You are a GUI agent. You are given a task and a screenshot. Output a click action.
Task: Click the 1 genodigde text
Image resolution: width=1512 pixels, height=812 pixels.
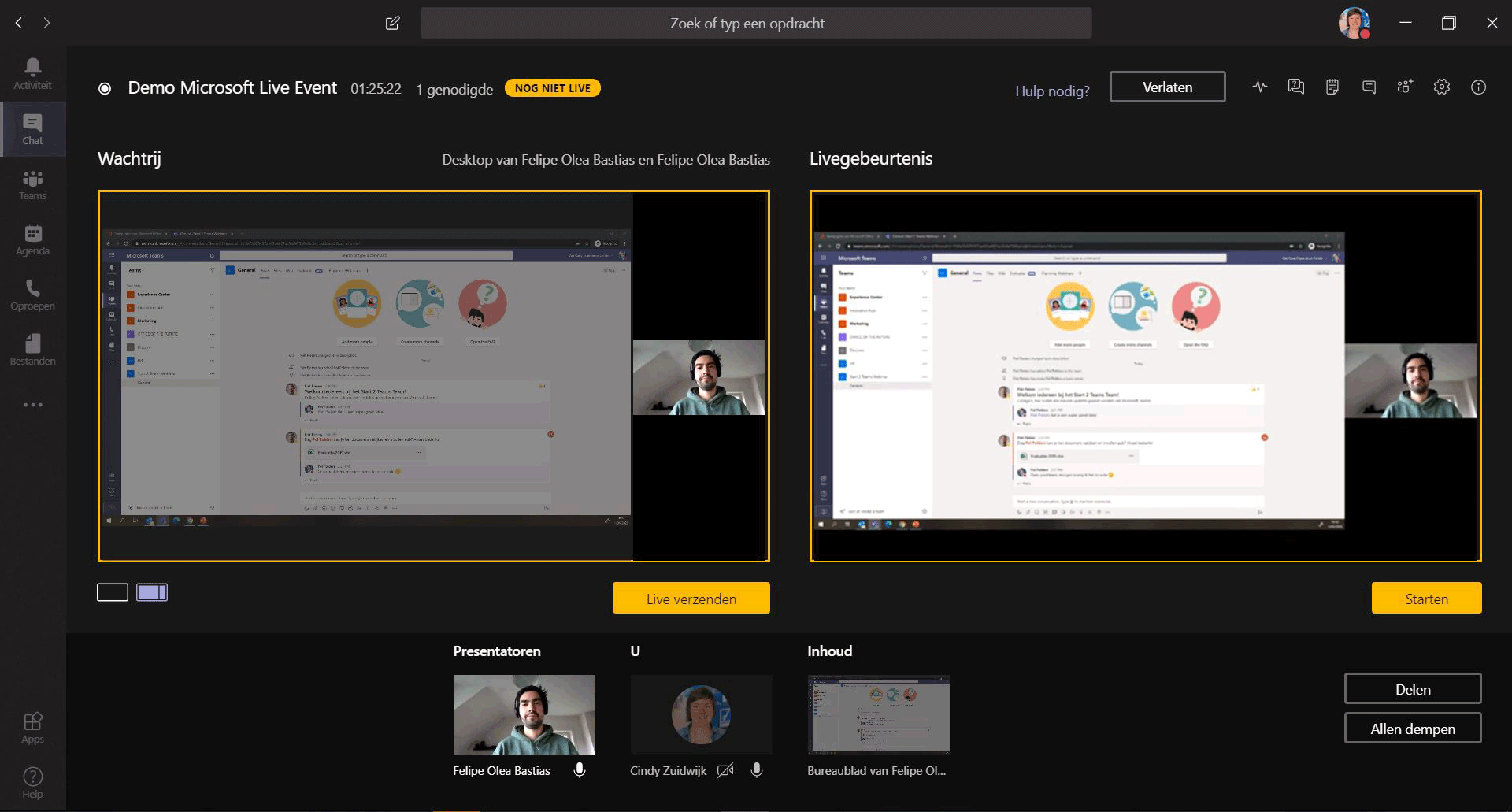click(454, 89)
